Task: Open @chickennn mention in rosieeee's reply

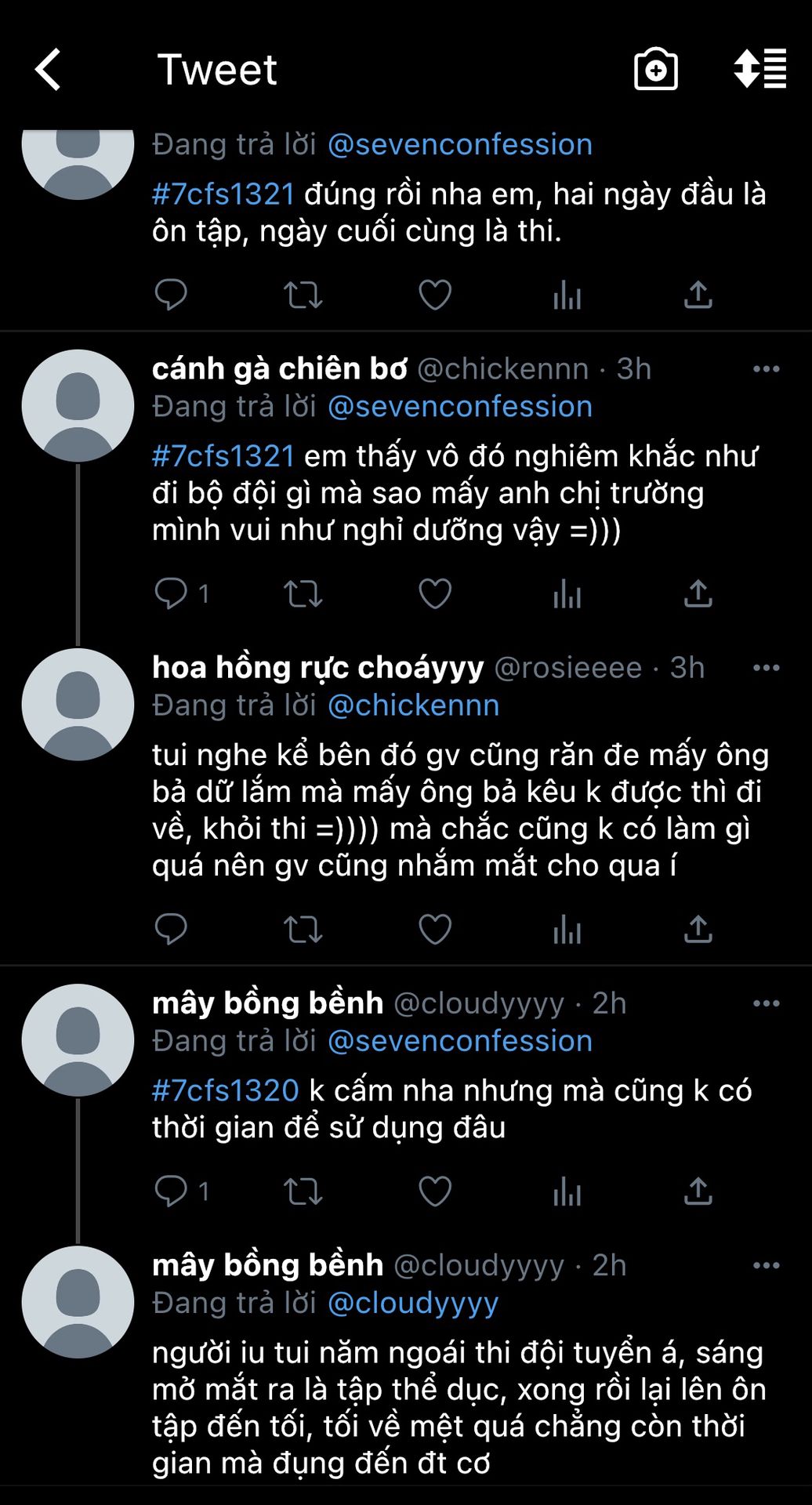Action: (413, 705)
